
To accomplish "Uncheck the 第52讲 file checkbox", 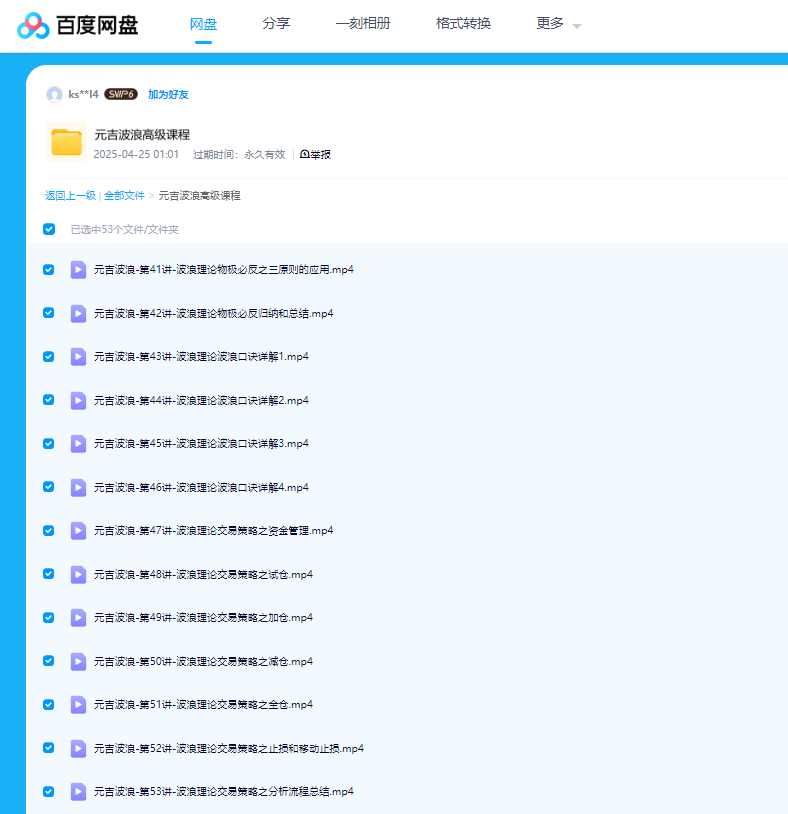I will (49, 748).
